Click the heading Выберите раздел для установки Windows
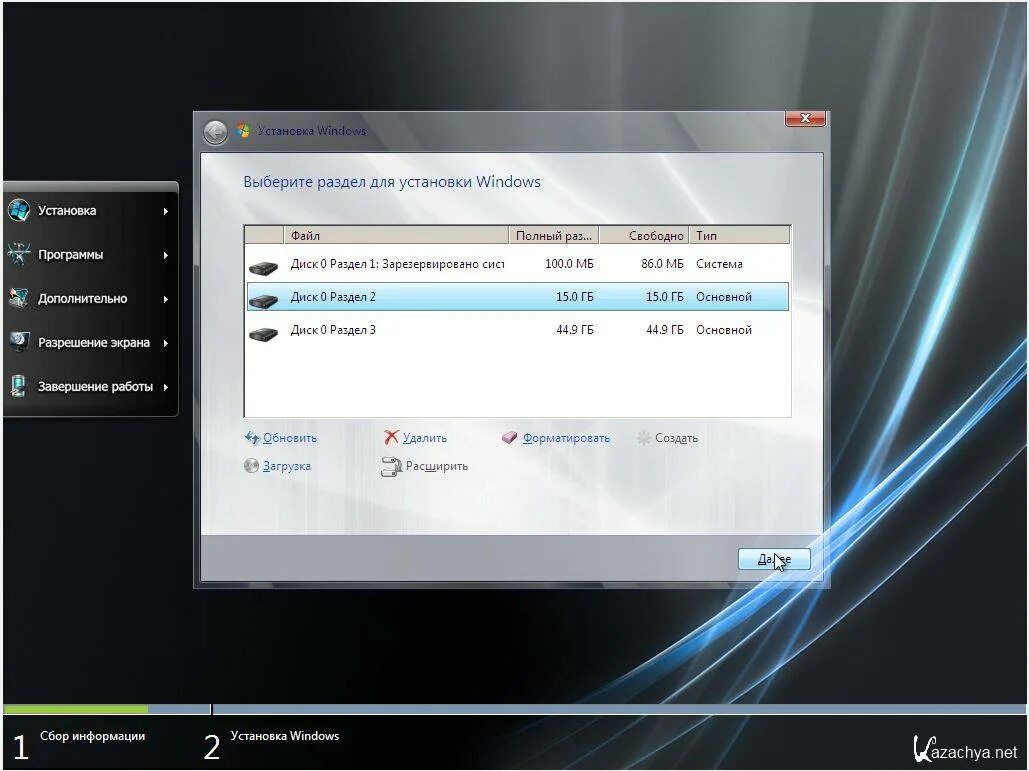This screenshot has width=1029, height=771. [x=392, y=182]
